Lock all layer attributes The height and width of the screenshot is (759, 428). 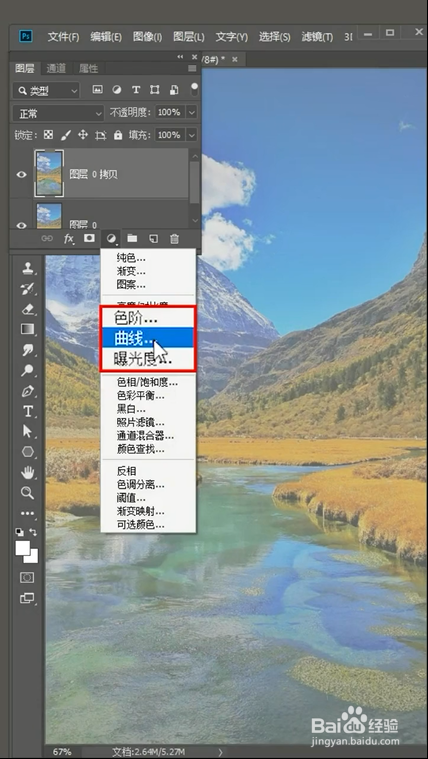(x=118, y=135)
